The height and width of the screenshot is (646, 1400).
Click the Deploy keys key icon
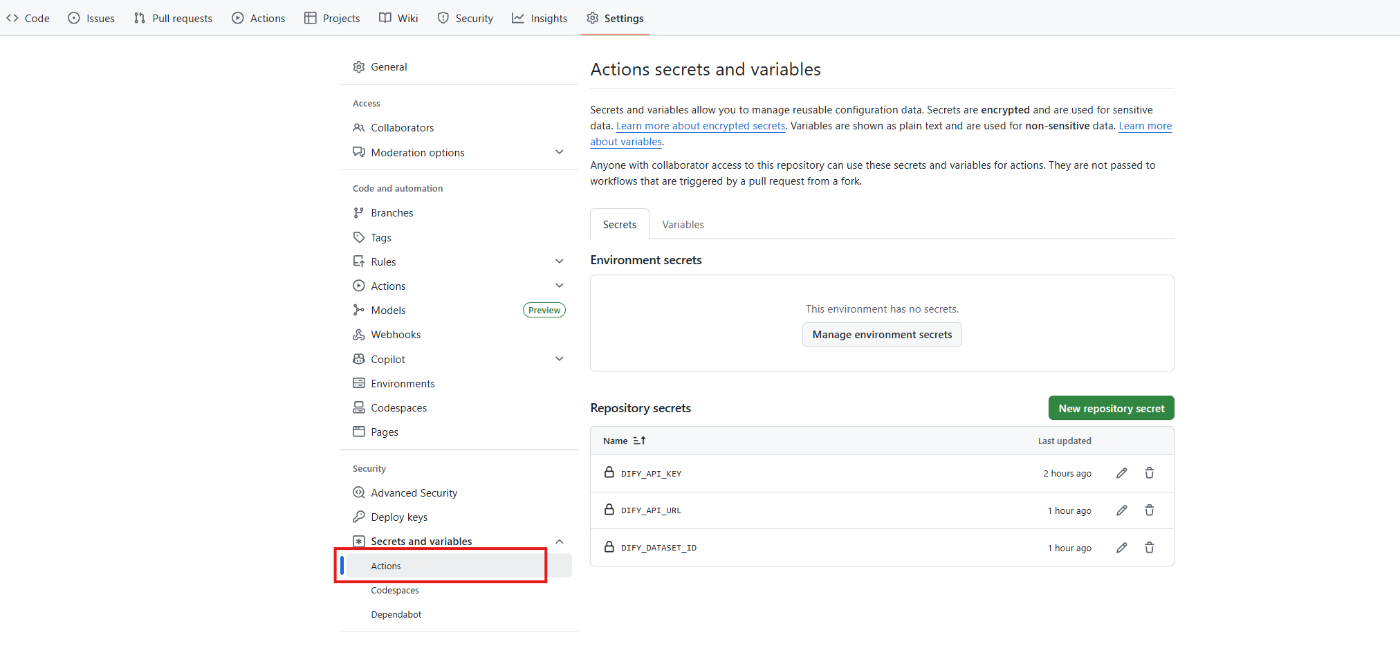(x=359, y=517)
